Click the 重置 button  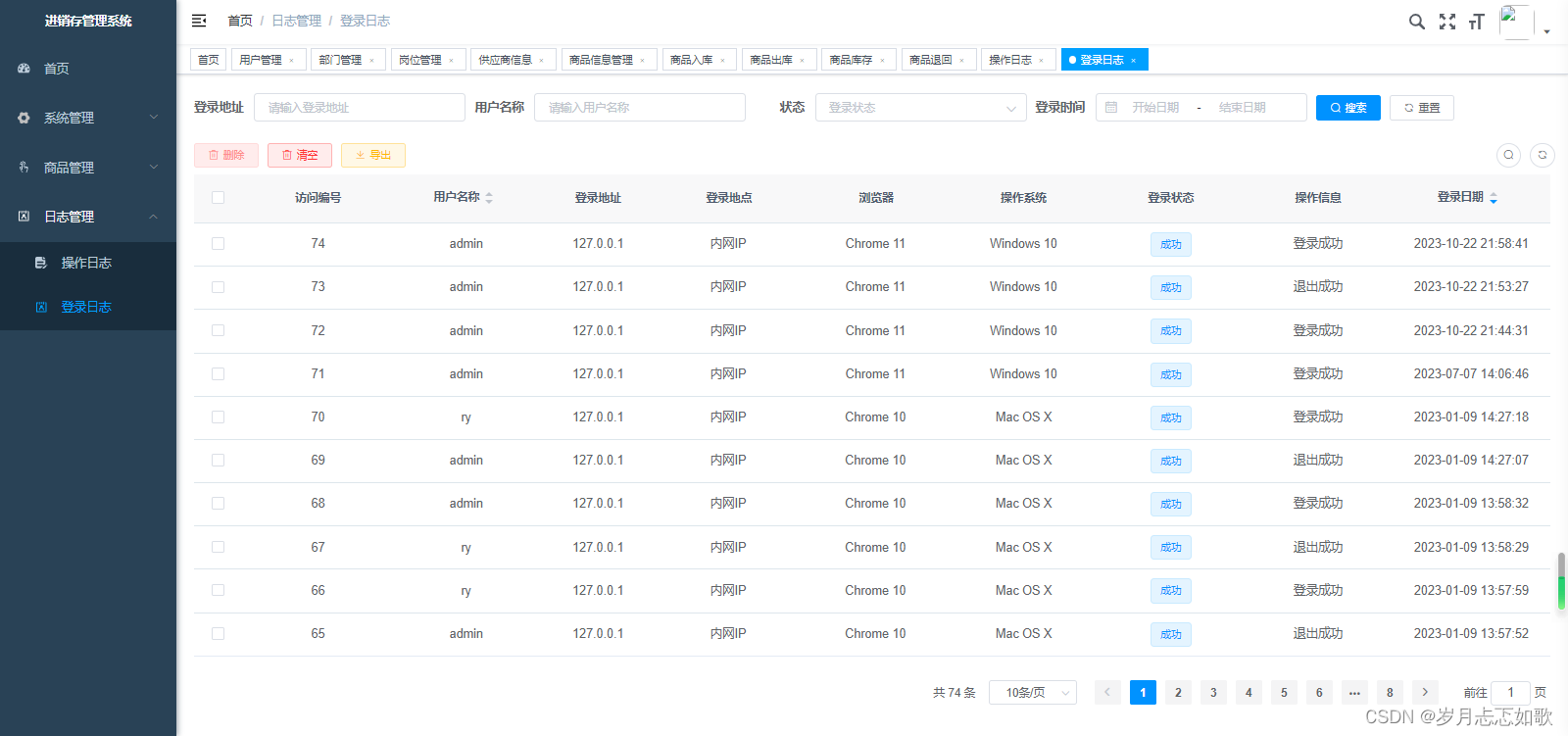point(1422,108)
